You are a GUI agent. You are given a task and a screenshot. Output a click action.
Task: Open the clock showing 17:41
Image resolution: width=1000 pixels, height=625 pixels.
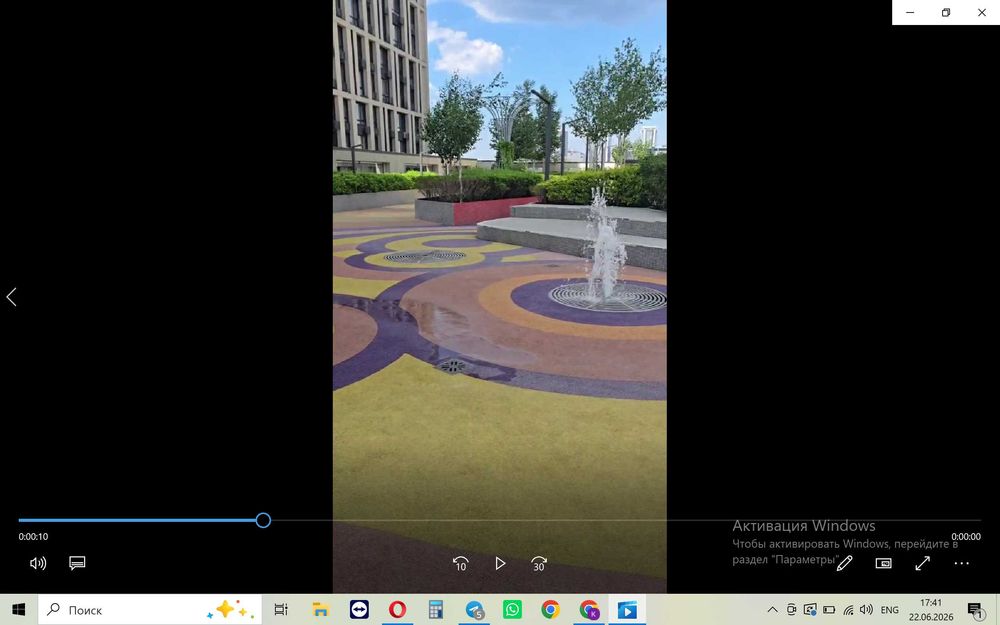click(931, 610)
